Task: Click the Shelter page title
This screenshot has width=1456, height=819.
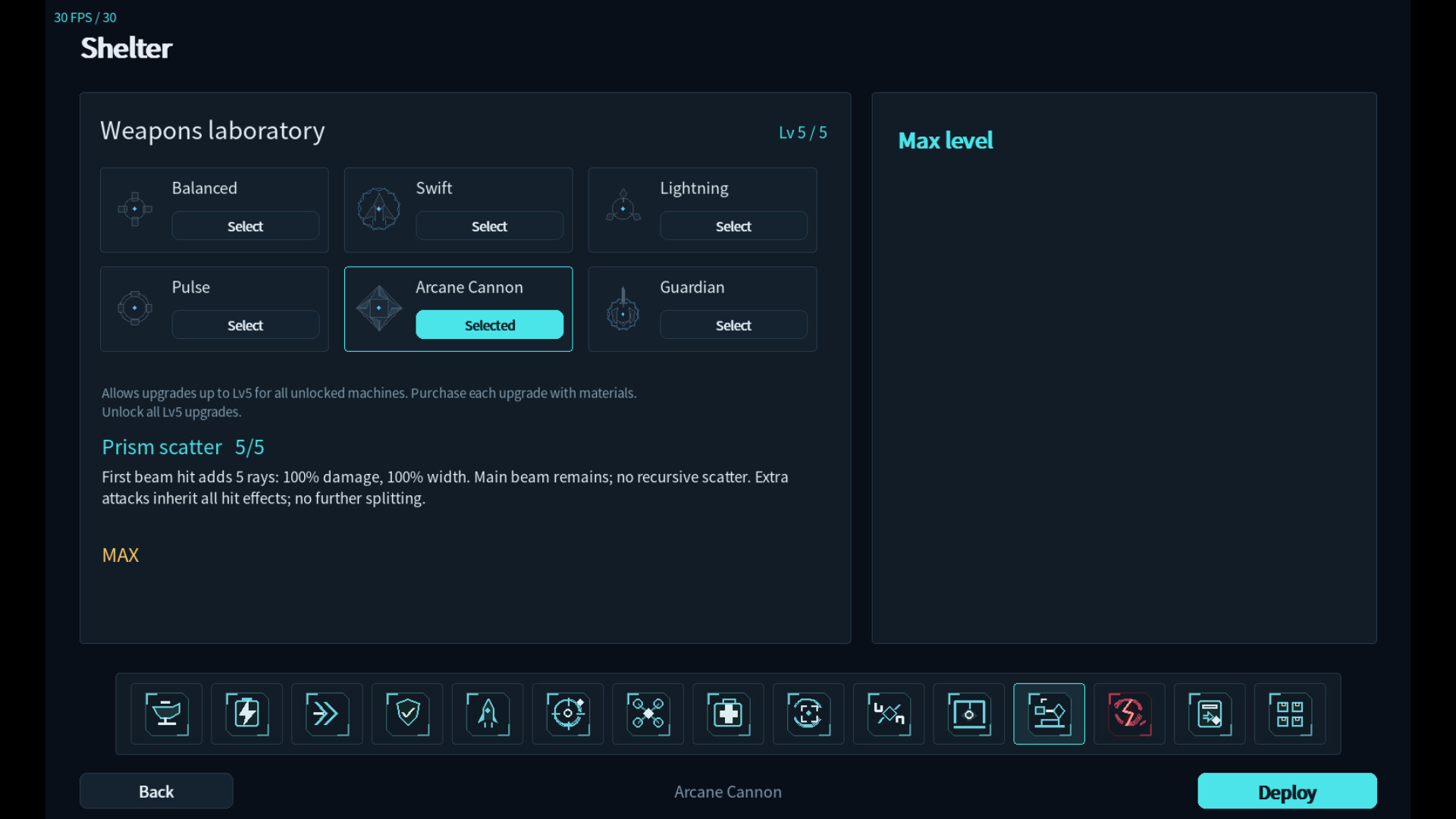Action: click(x=127, y=48)
